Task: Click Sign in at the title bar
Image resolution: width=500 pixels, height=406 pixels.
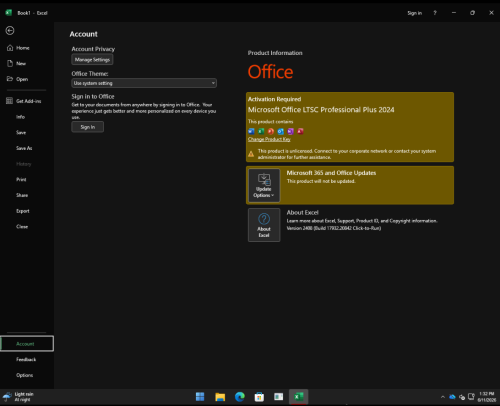Action: (414, 13)
